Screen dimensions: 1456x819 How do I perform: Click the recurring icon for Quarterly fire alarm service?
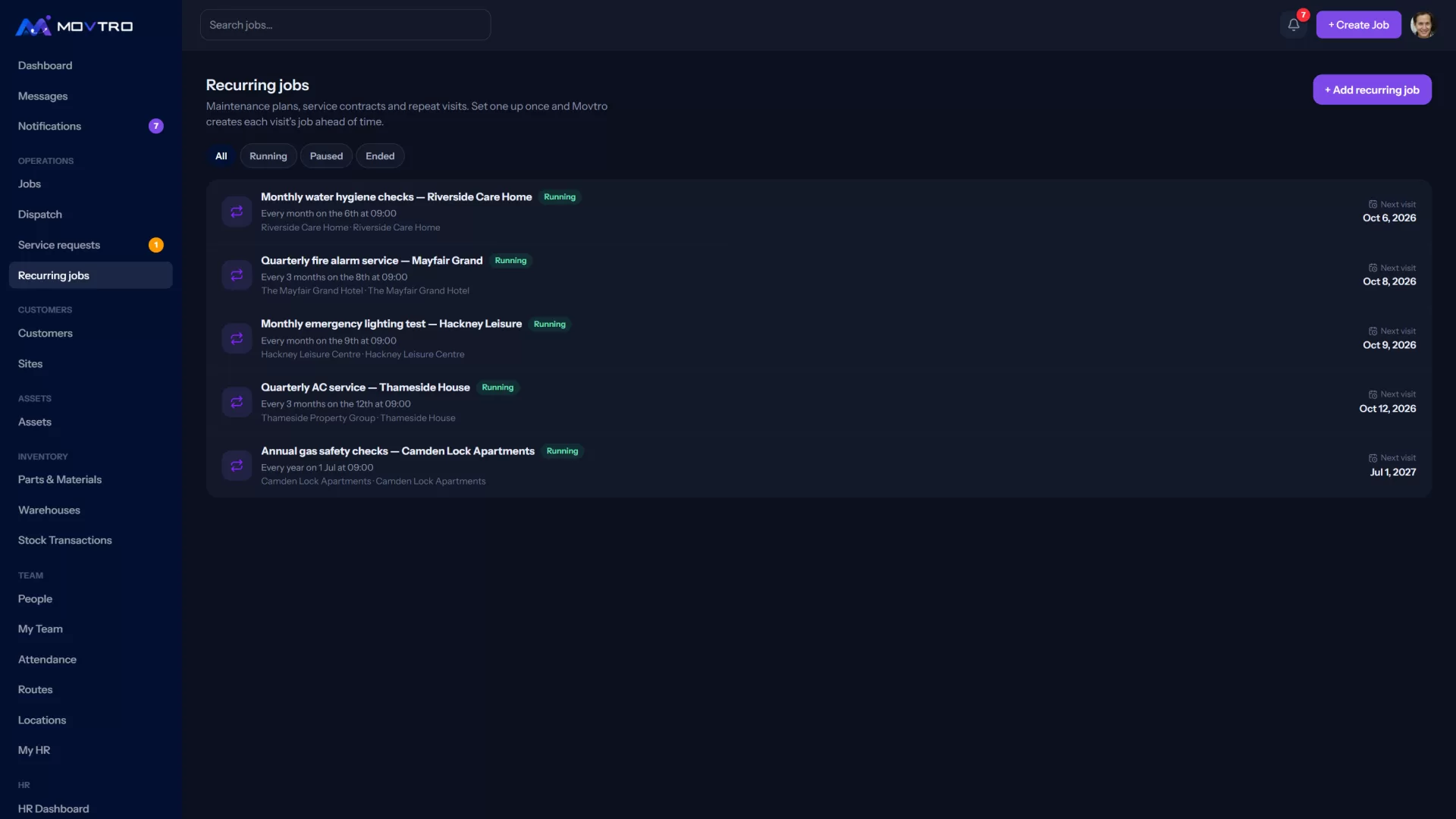click(x=237, y=275)
